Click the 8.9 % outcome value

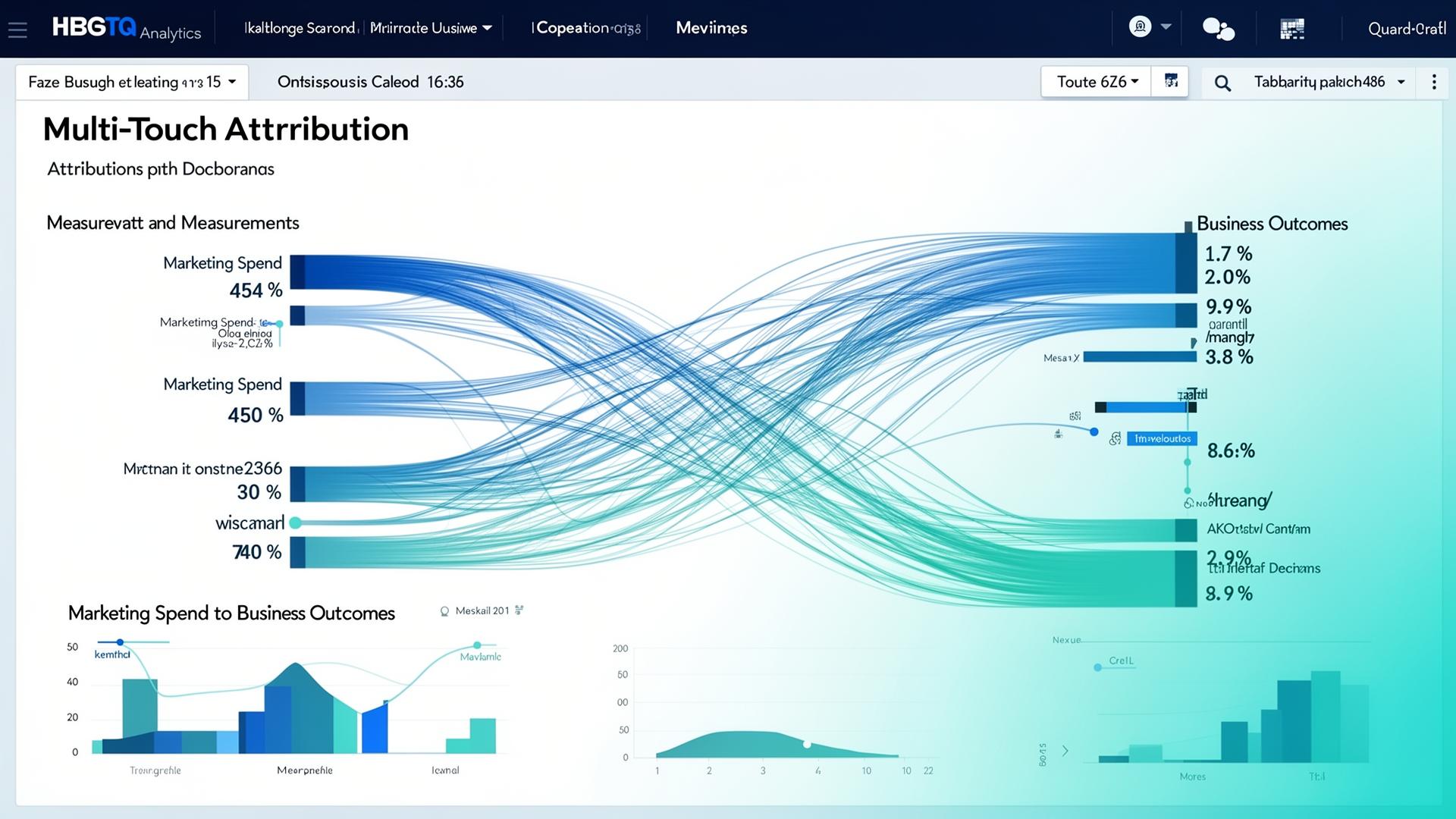tap(1228, 593)
